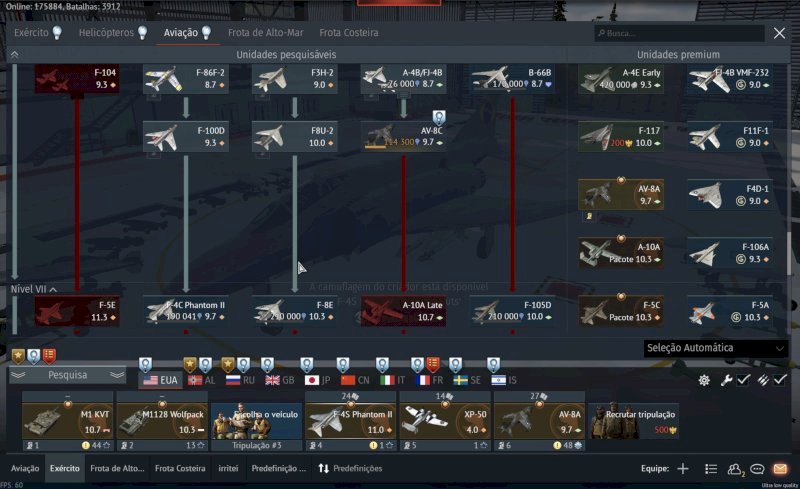Click Recrutar tripulação button

pos(632,422)
